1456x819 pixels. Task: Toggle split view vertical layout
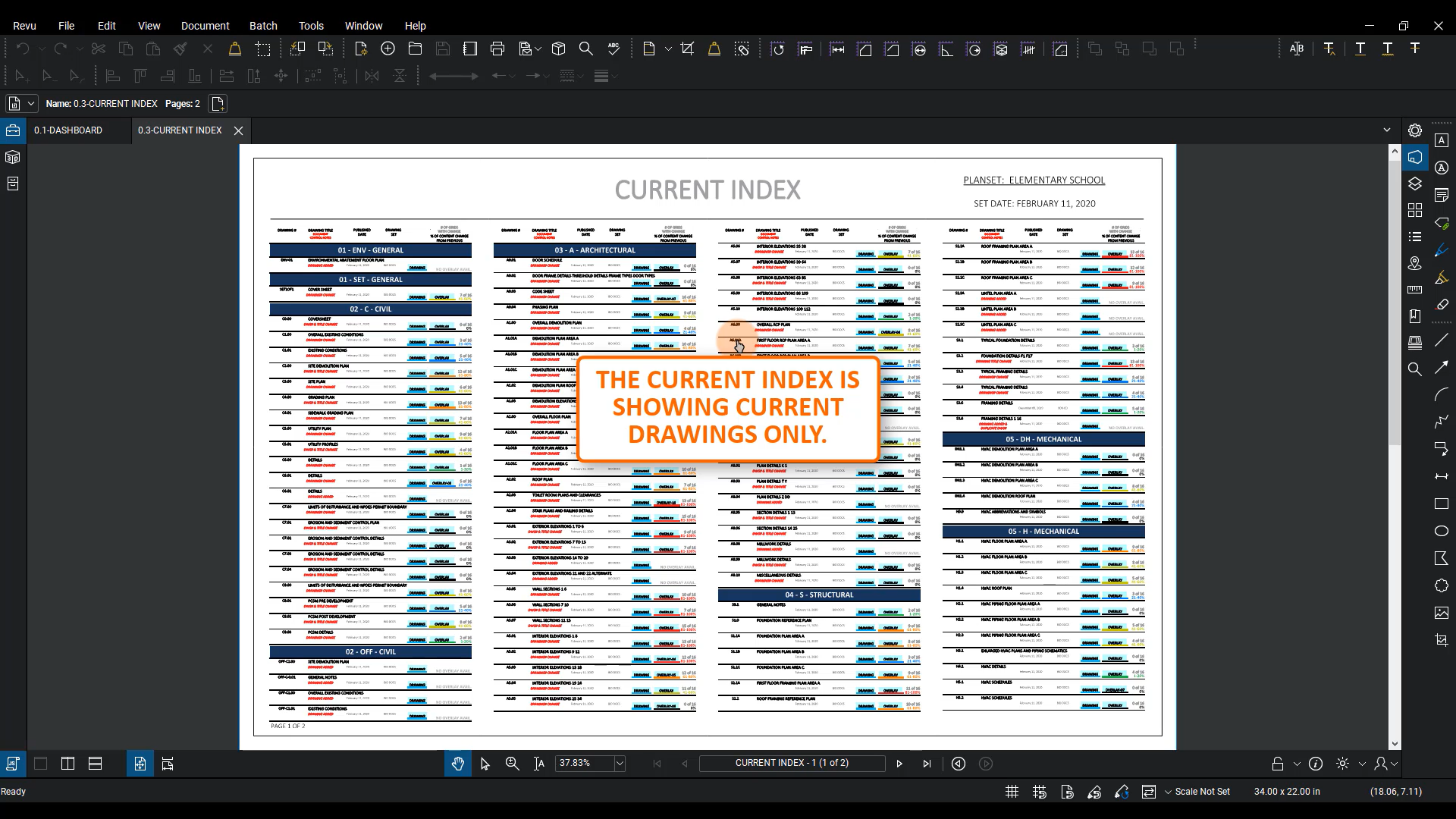(x=67, y=764)
